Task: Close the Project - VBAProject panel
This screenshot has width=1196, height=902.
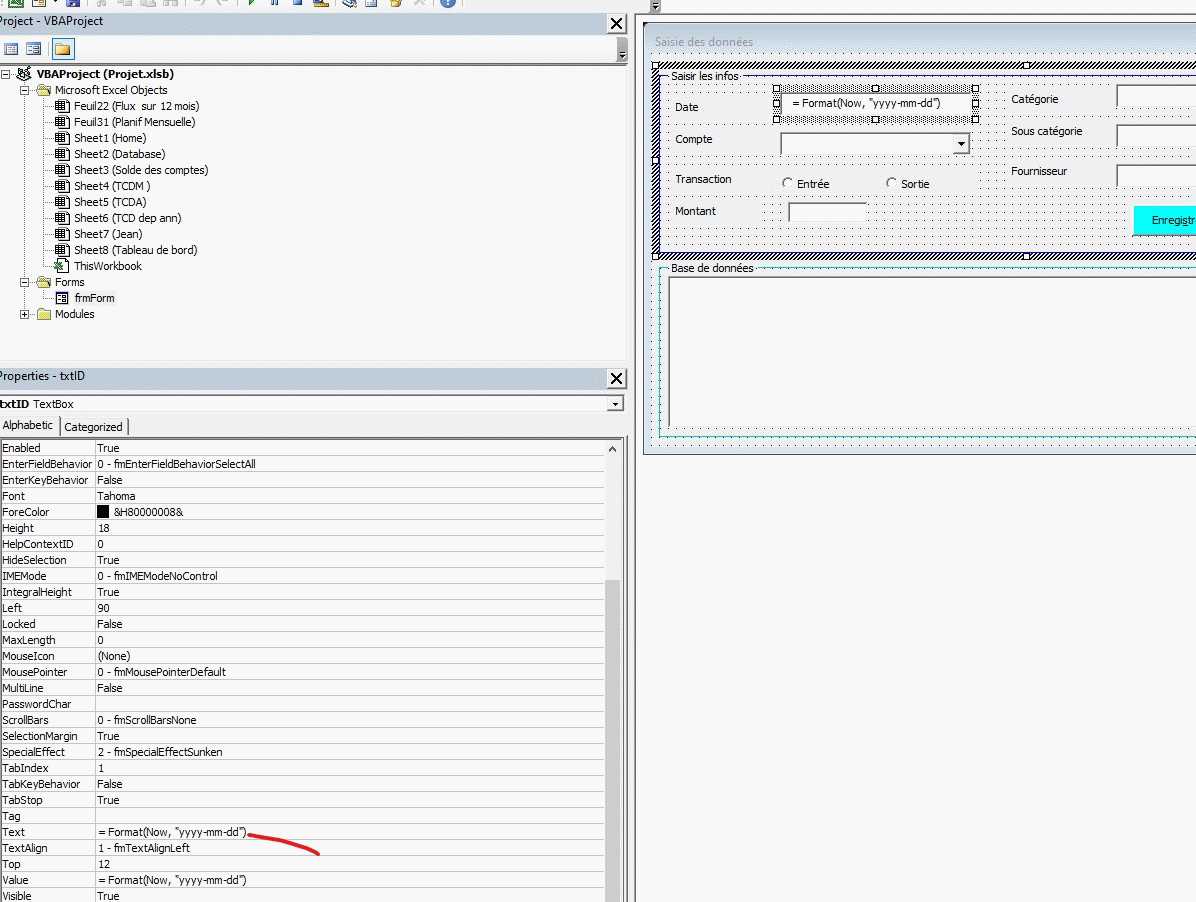Action: [616, 23]
